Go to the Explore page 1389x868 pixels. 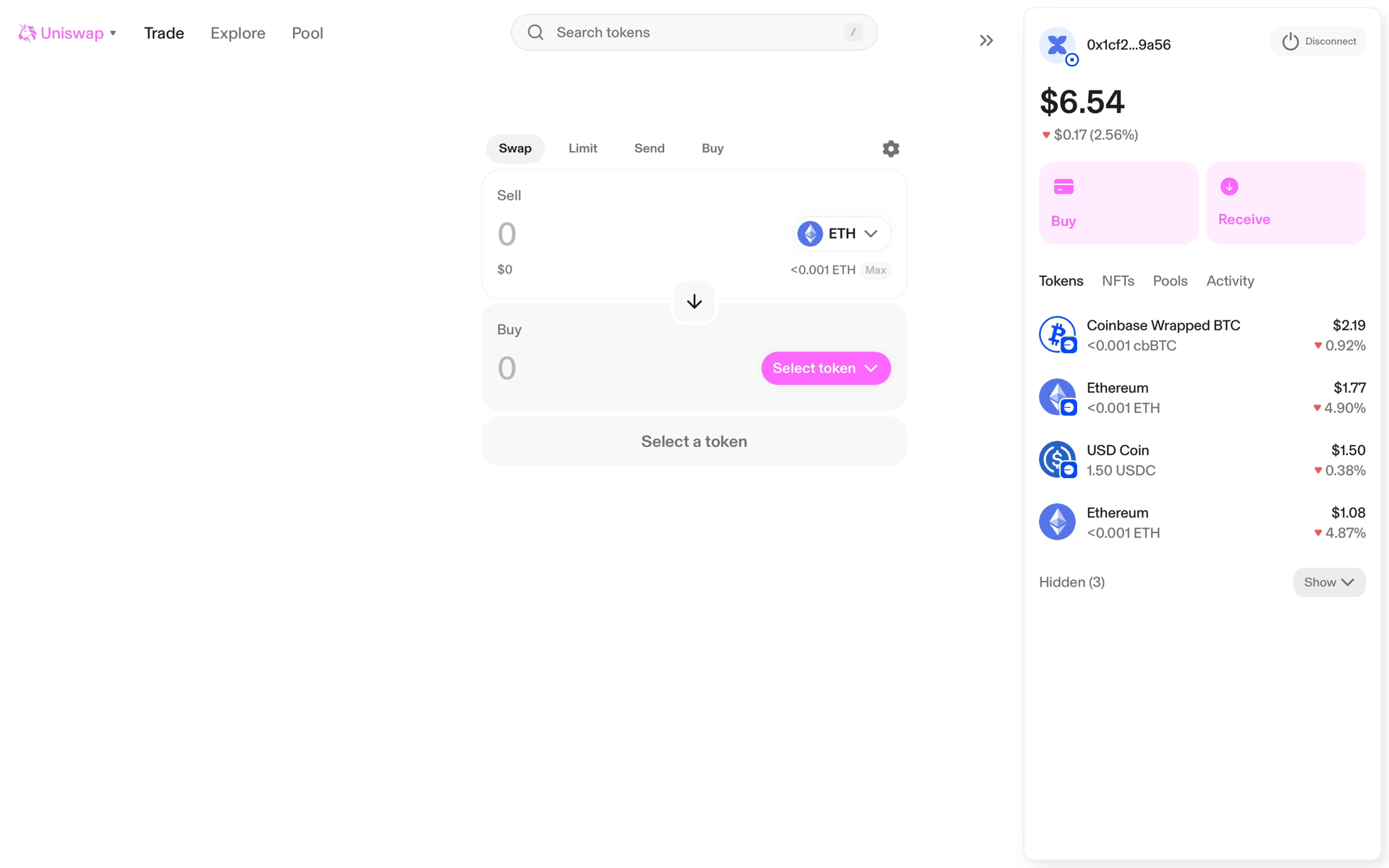coord(238,33)
